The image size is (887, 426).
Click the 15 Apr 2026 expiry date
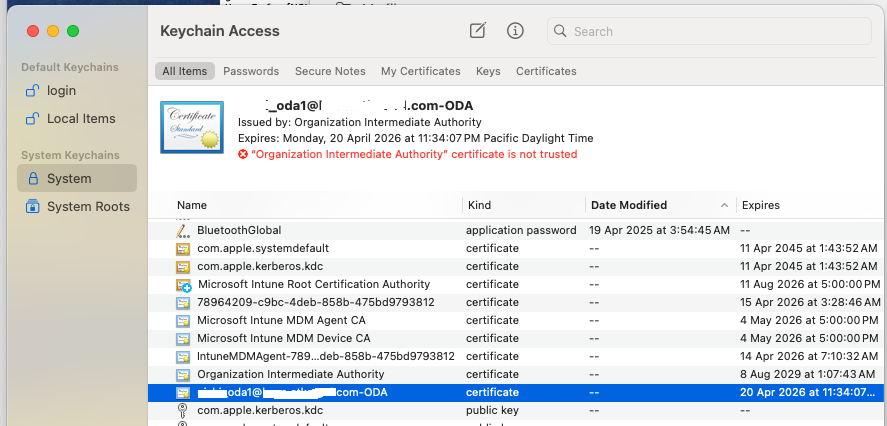pyautogui.click(x=810, y=302)
